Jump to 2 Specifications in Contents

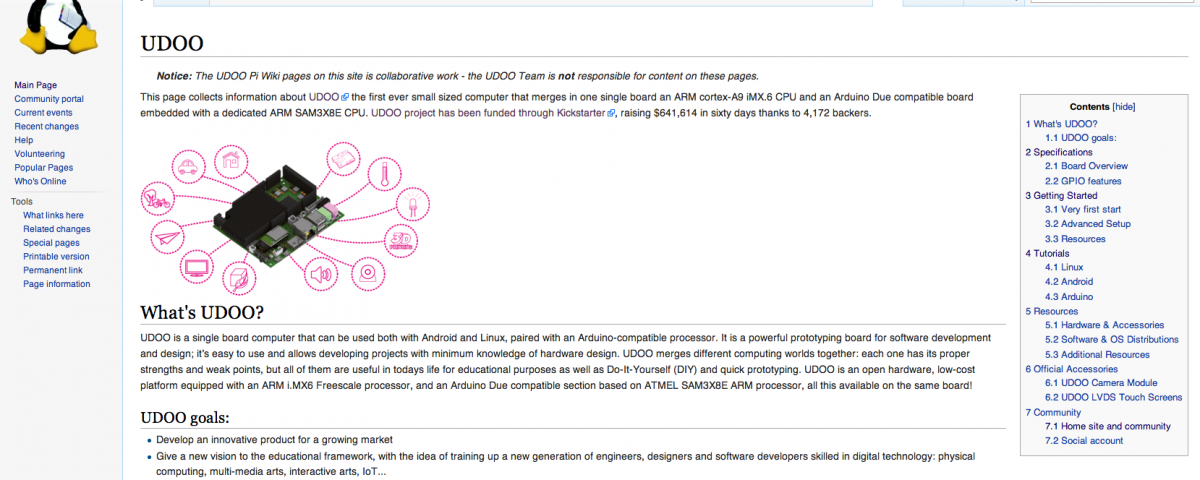point(1059,152)
